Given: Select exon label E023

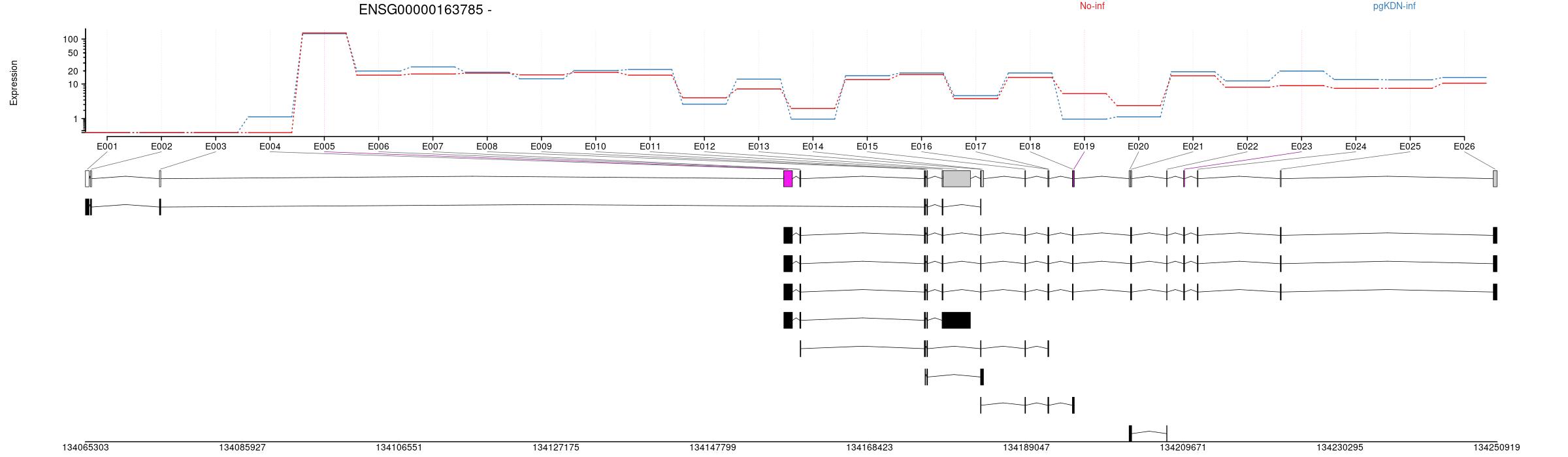Looking at the screenshot, I should (x=1301, y=147).
